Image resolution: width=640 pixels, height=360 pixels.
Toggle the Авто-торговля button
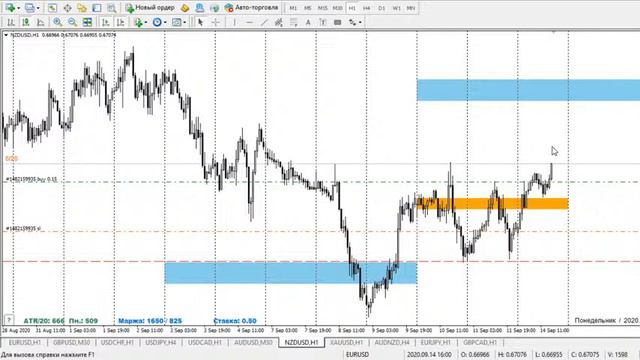point(251,8)
